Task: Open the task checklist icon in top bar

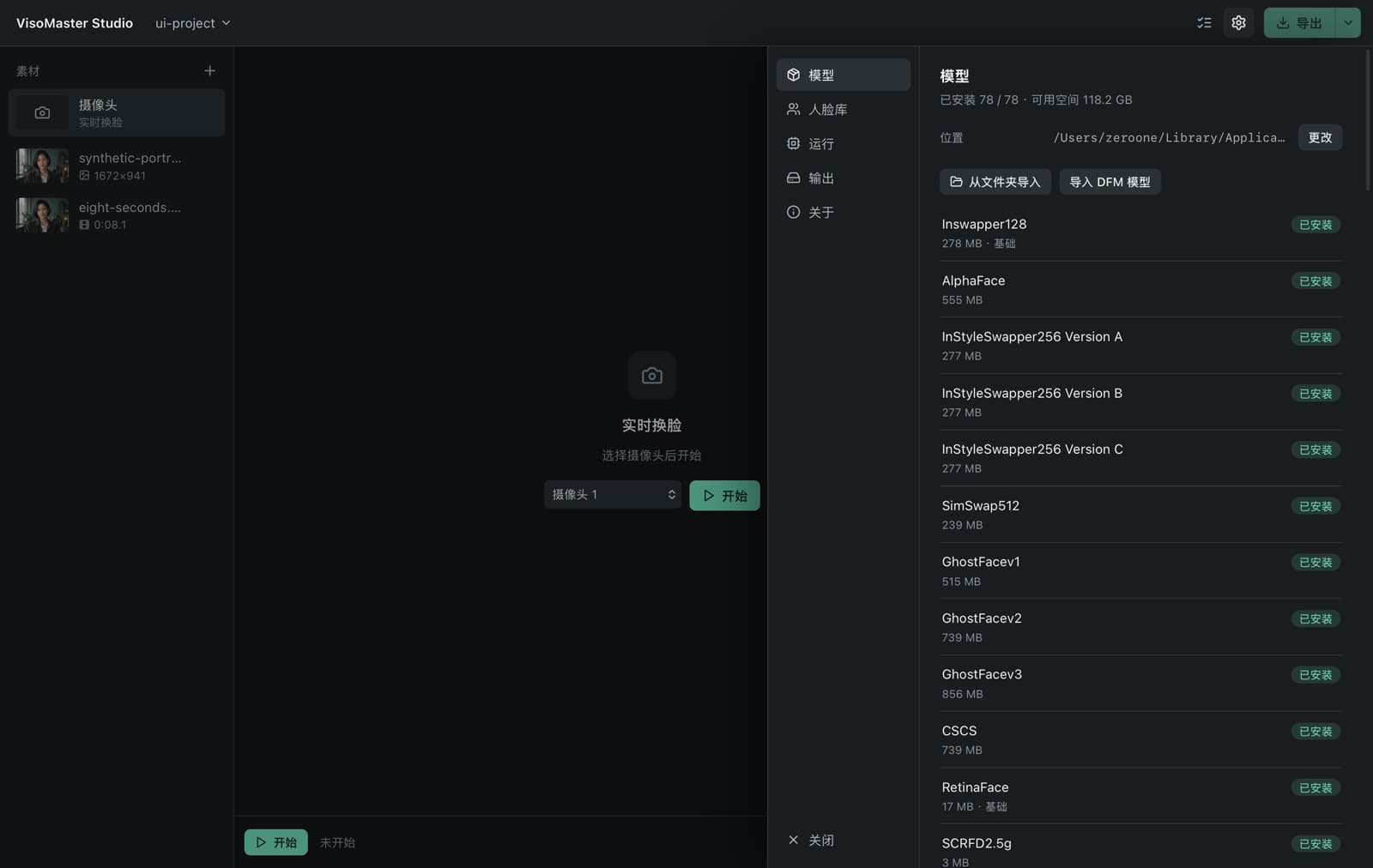Action: (x=1204, y=23)
